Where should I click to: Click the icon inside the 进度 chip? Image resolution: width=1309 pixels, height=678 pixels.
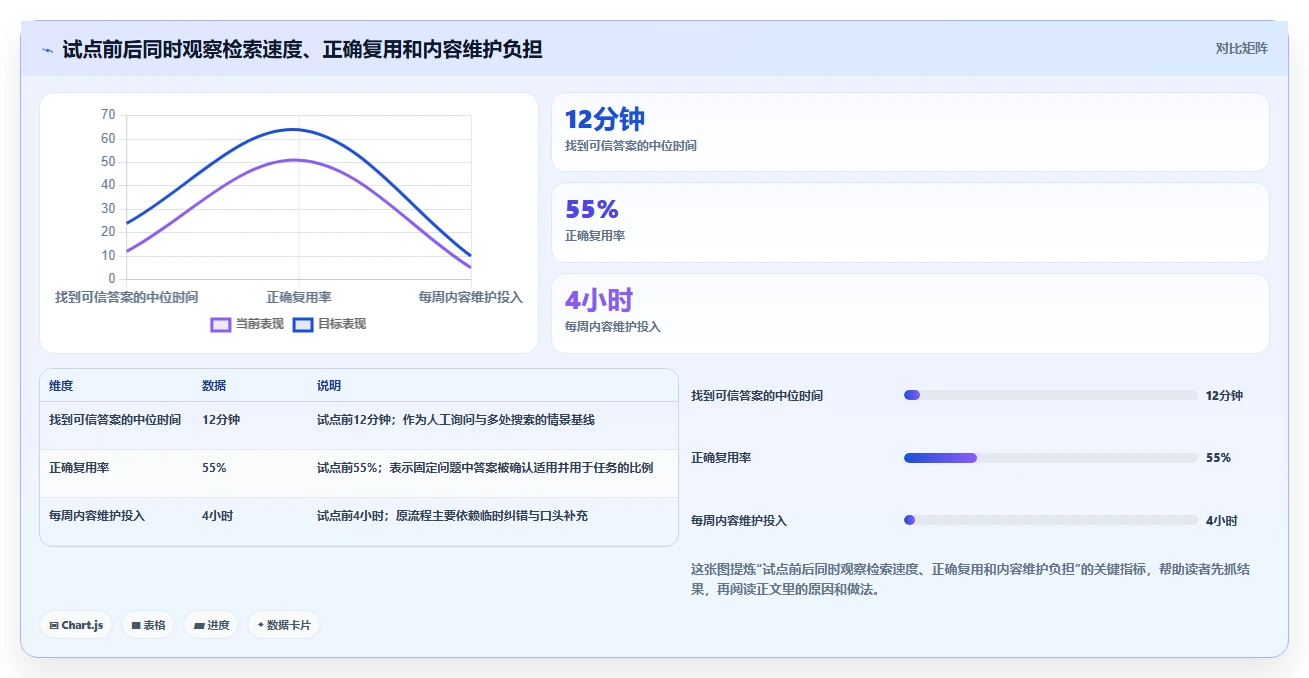tap(199, 625)
